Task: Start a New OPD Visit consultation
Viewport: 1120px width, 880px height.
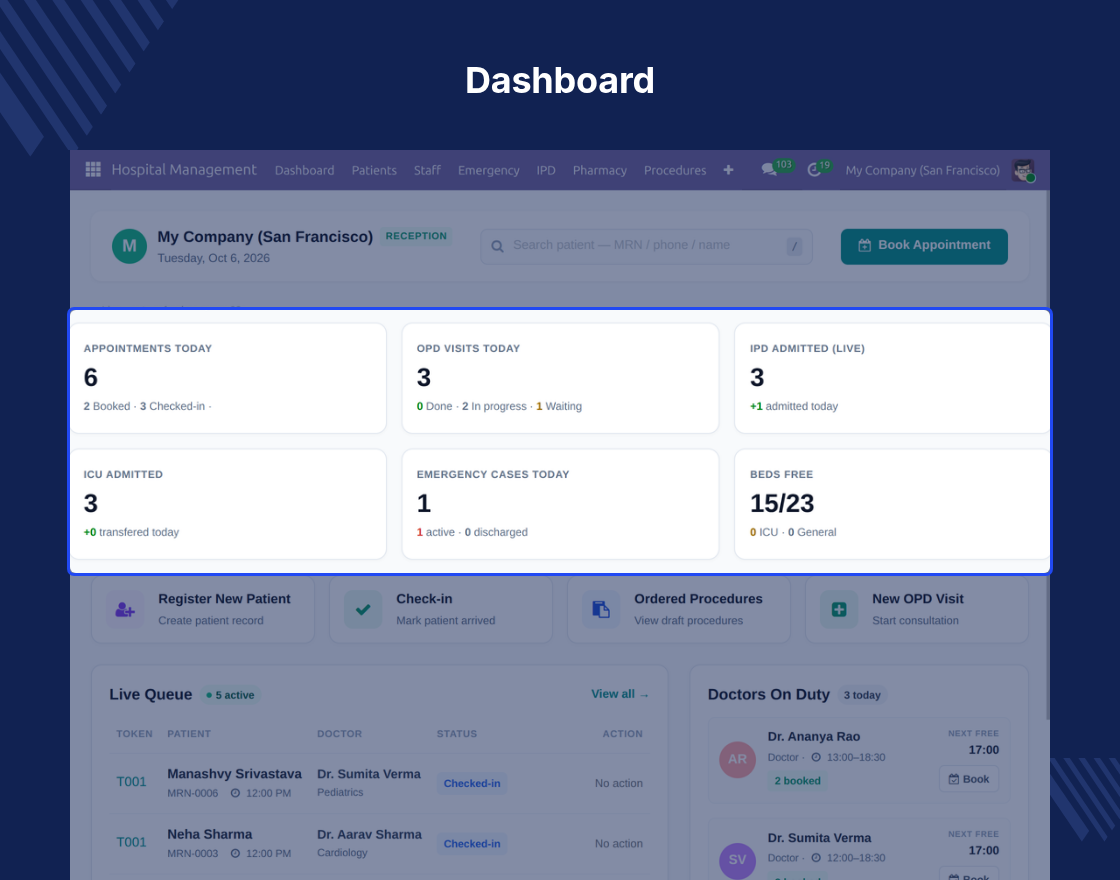Action: 916,609
